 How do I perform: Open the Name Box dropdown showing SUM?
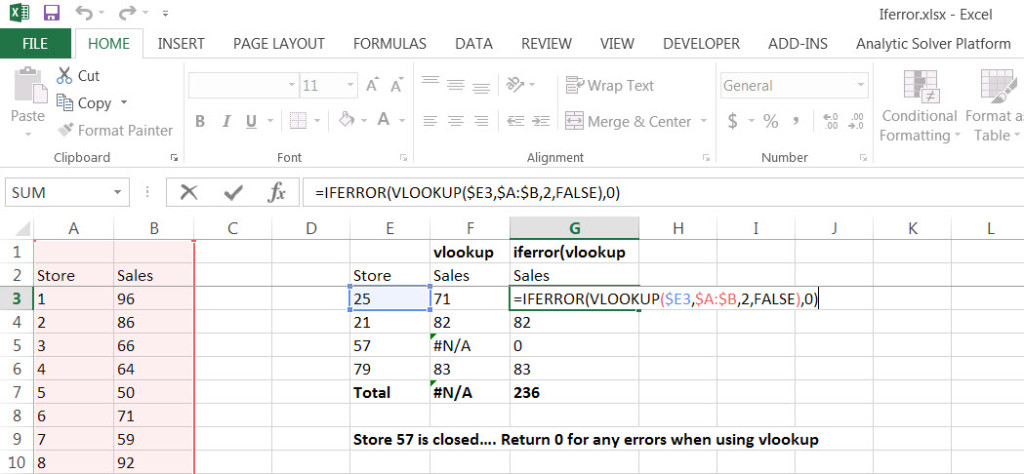pyautogui.click(x=119, y=192)
